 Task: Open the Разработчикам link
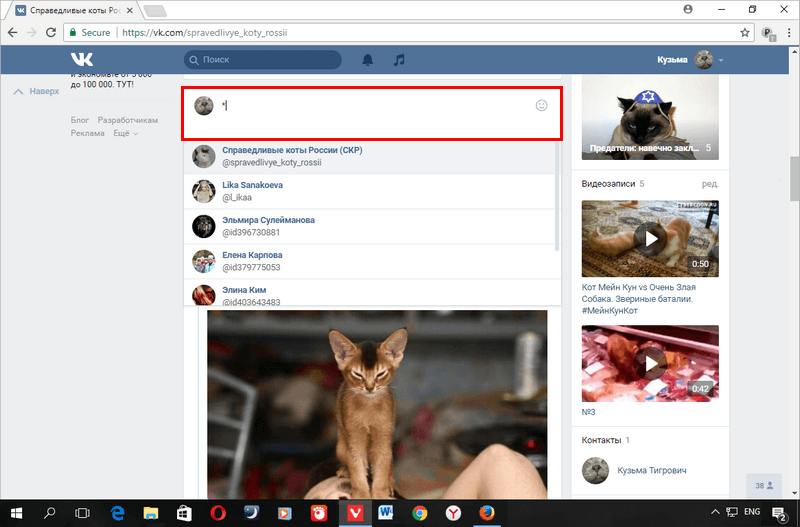tap(128, 120)
